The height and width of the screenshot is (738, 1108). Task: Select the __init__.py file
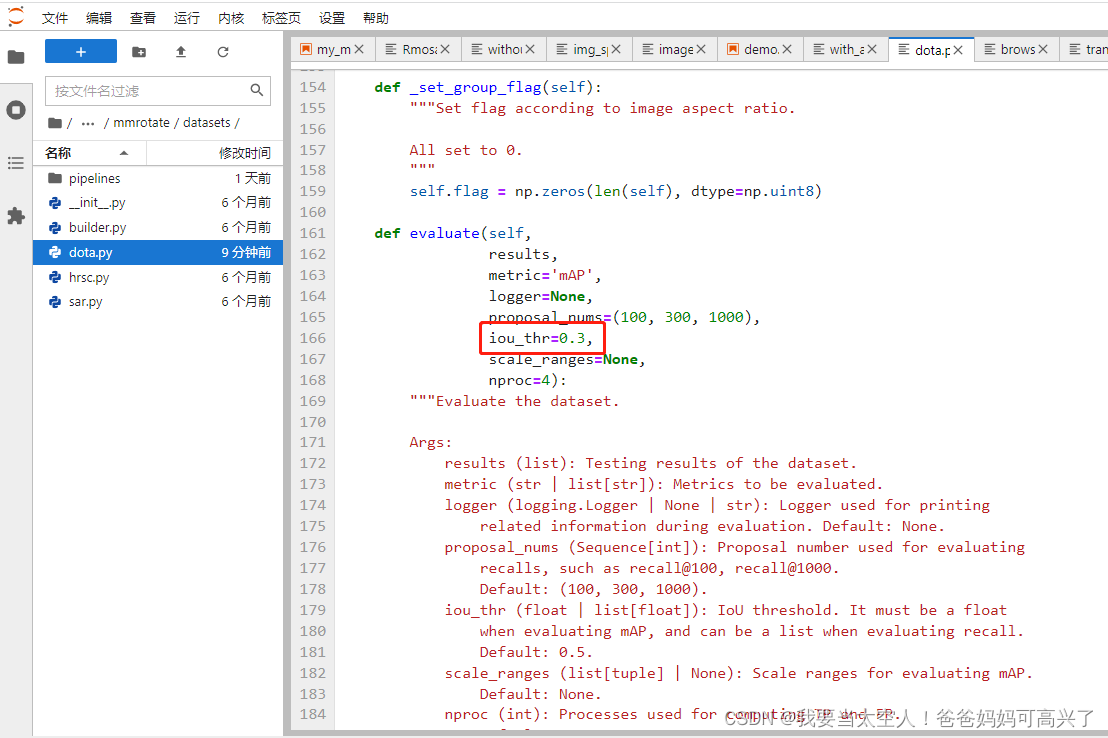[158, 203]
